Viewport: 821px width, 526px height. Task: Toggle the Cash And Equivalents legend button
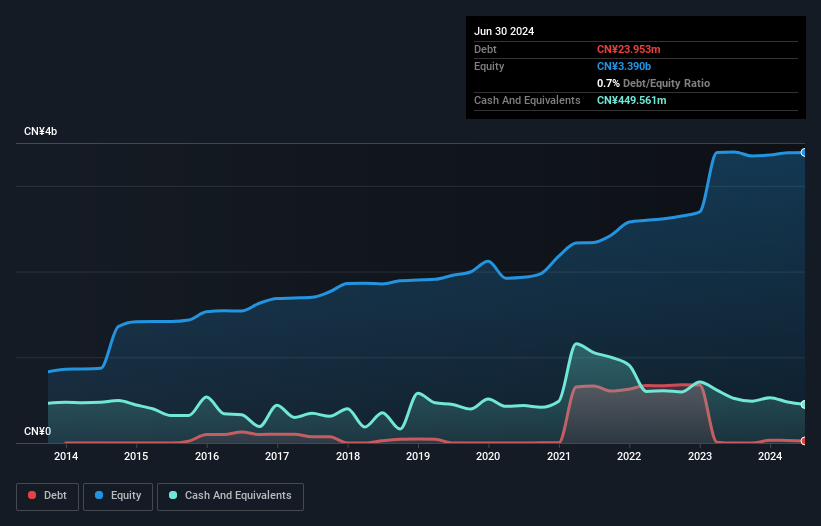(x=230, y=496)
